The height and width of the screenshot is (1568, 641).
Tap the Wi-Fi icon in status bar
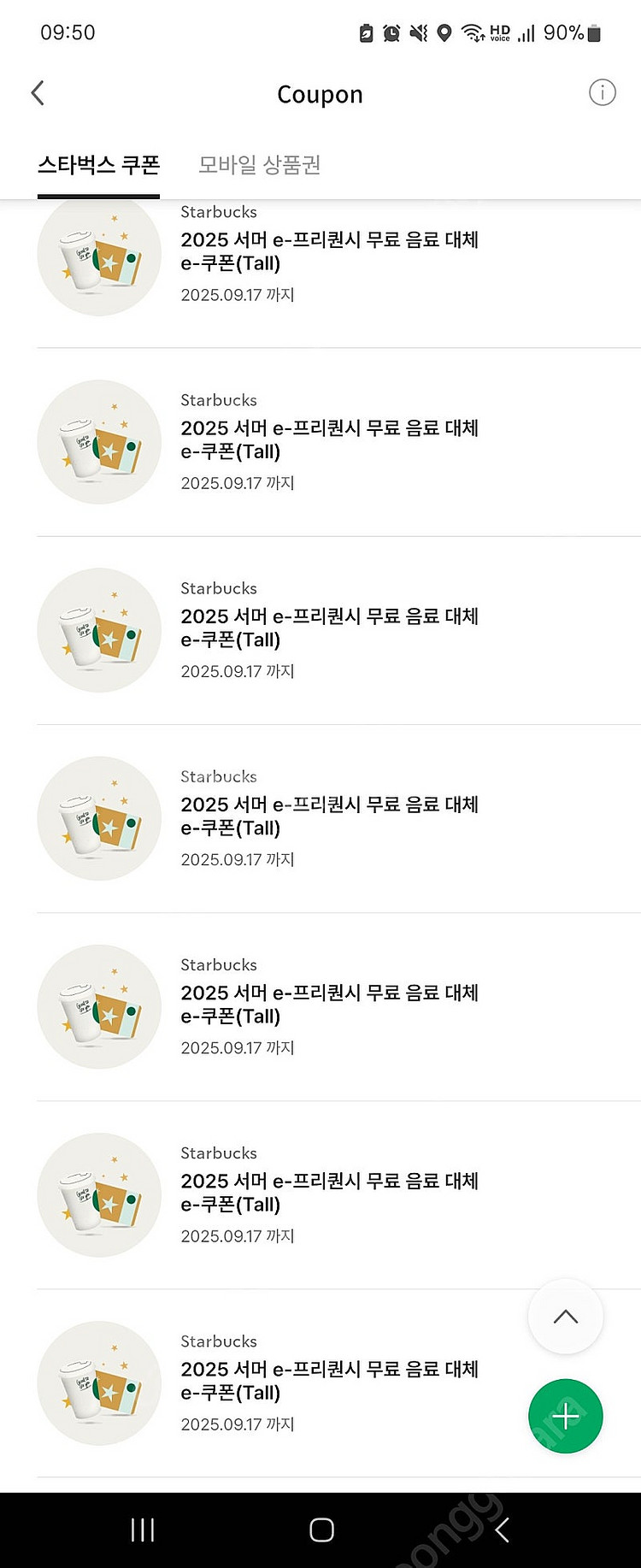pos(472,33)
